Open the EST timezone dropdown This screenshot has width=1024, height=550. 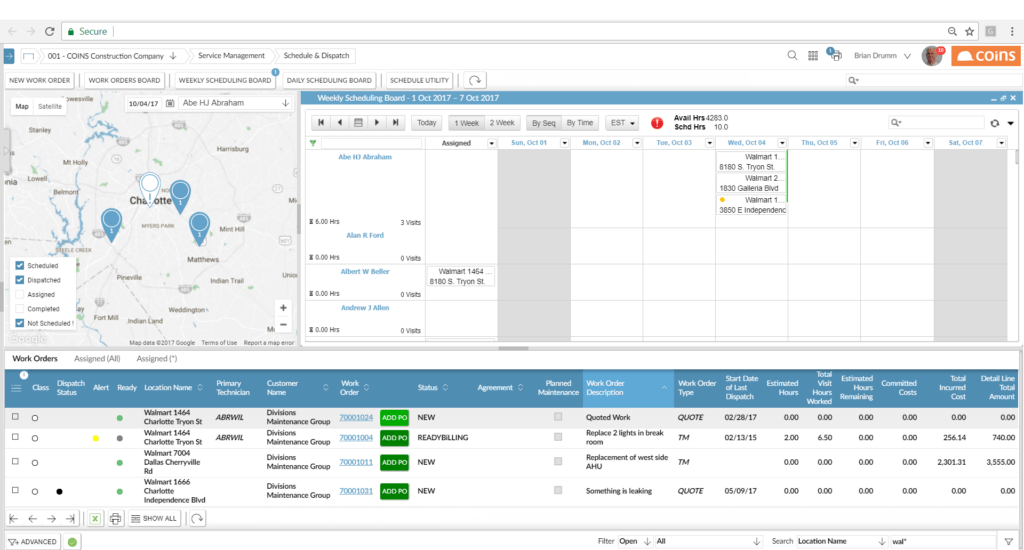coord(622,123)
